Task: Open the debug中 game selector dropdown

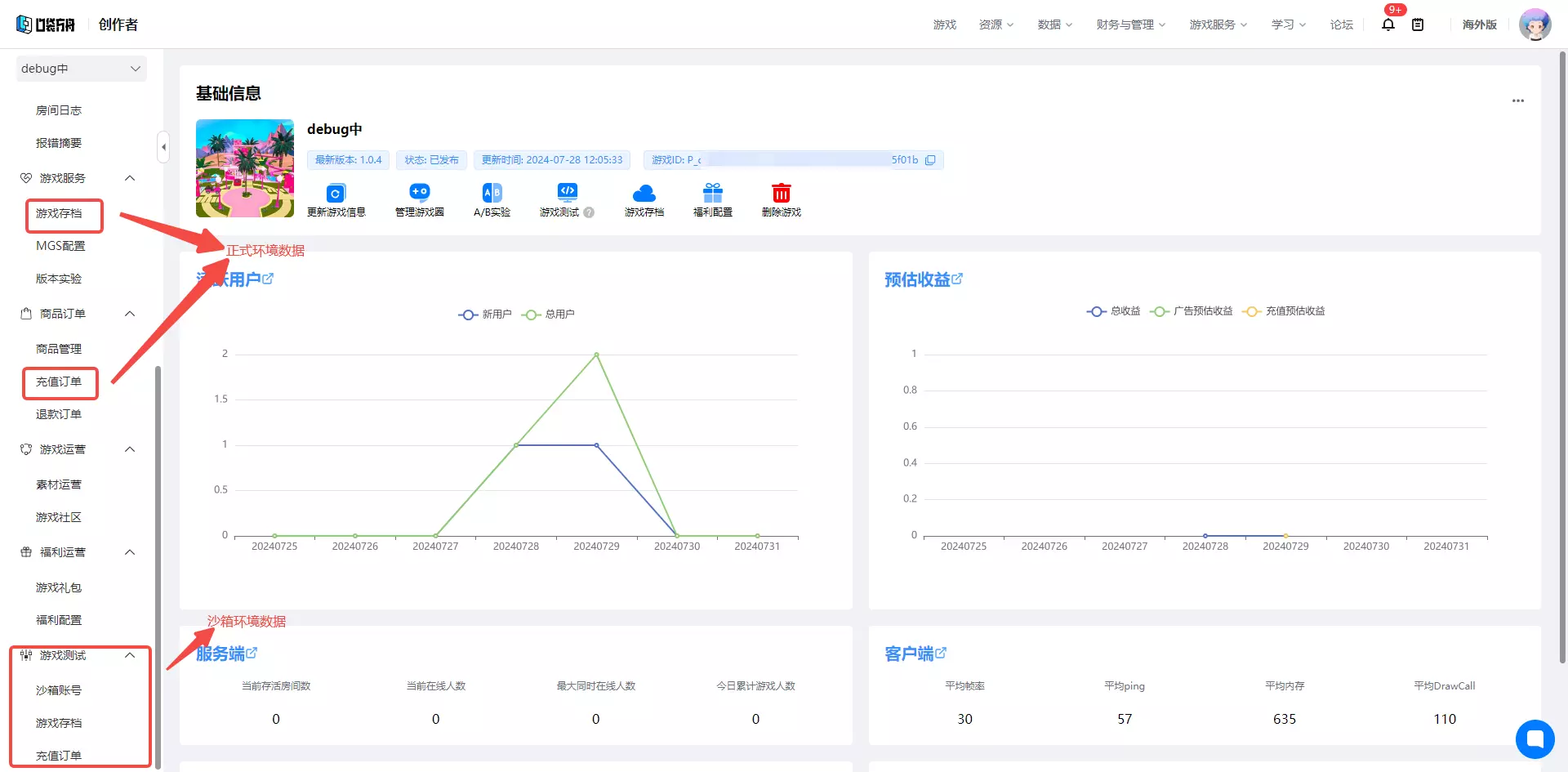Action: pyautogui.click(x=82, y=69)
